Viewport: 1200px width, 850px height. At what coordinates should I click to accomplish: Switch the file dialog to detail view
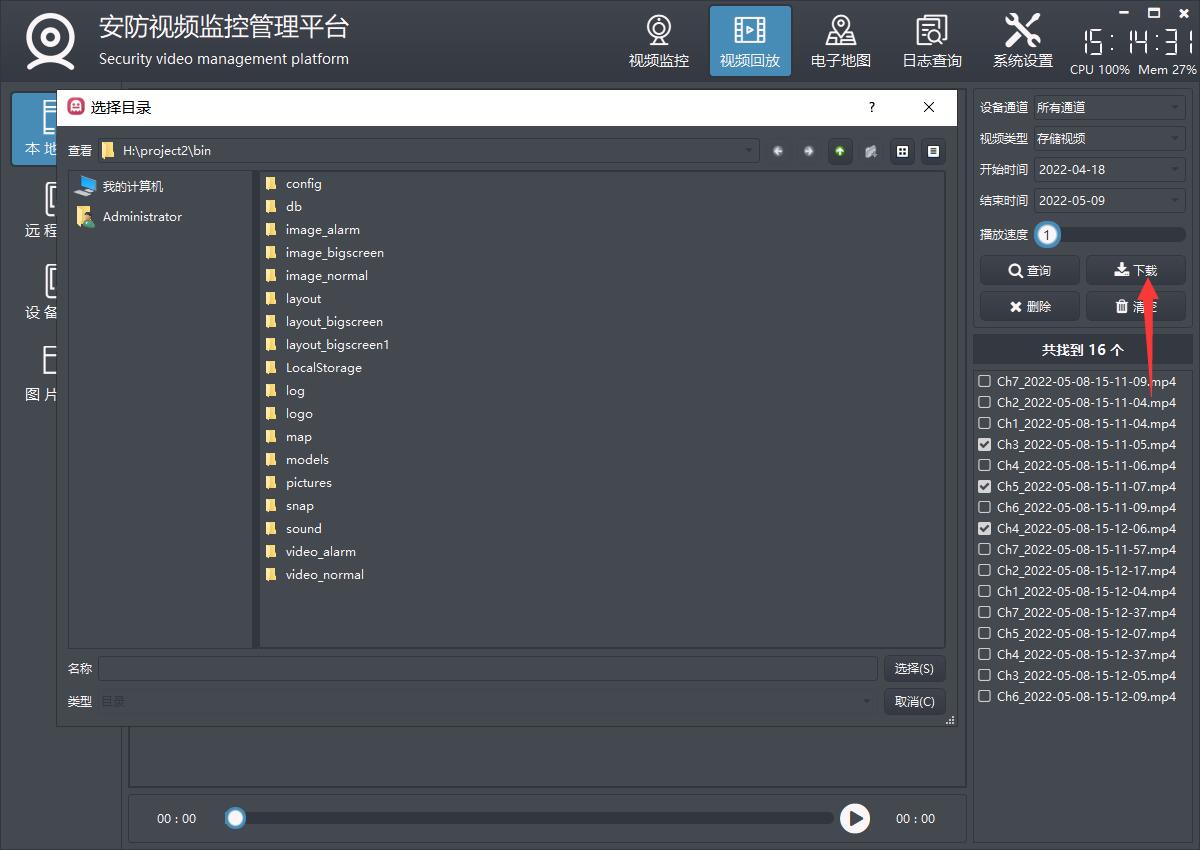(933, 151)
